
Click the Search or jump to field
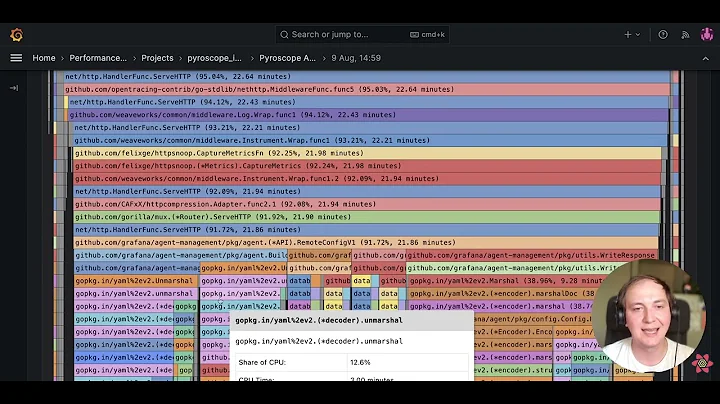tap(362, 34)
